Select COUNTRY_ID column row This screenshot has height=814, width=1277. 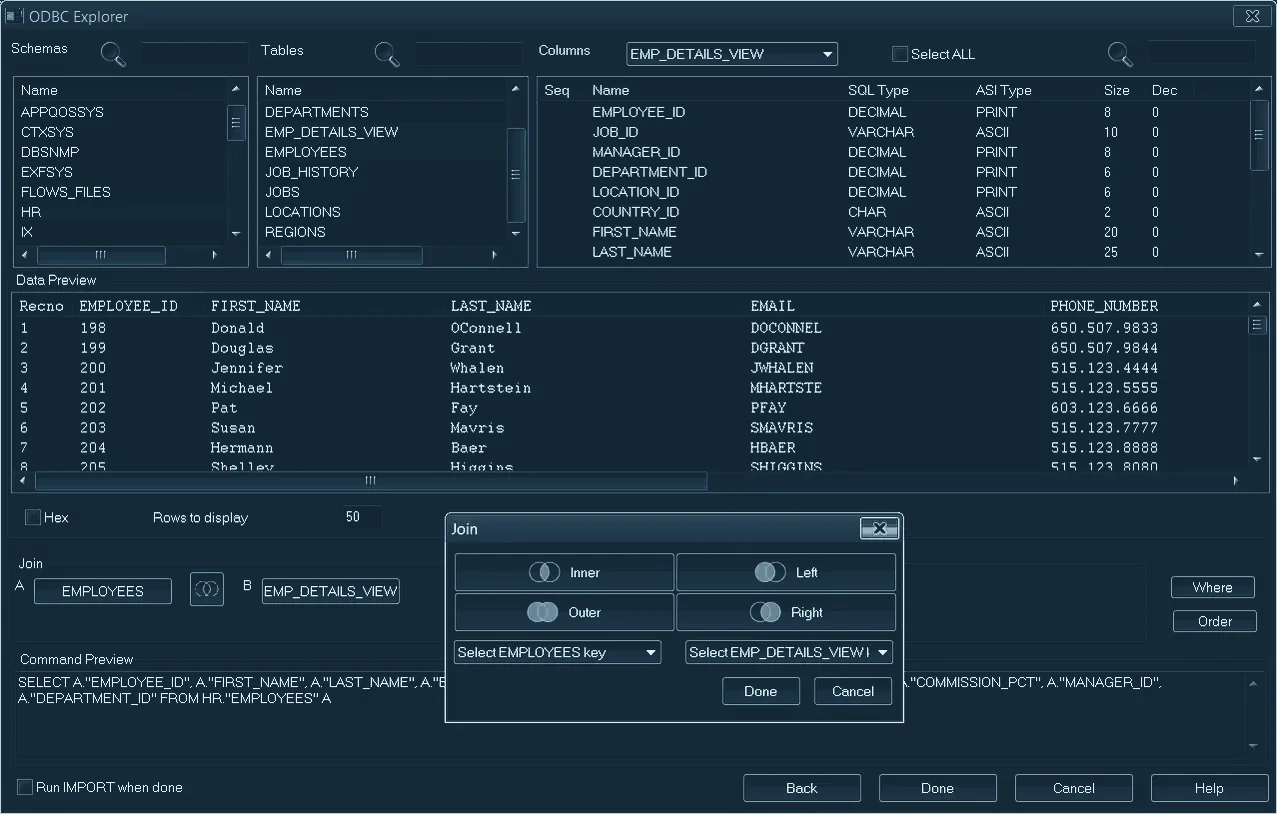[895, 212]
